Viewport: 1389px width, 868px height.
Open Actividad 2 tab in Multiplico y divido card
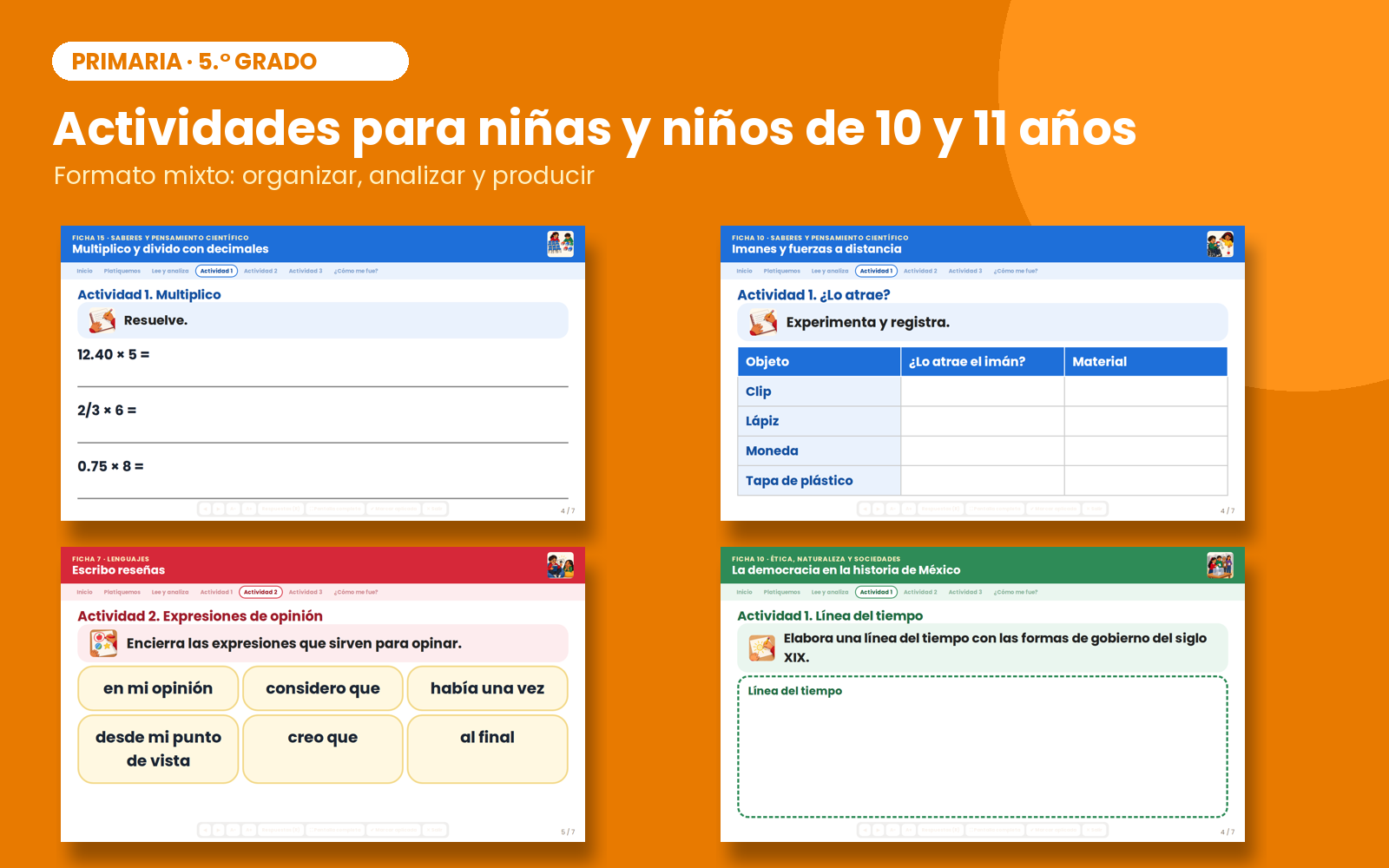coord(260,271)
